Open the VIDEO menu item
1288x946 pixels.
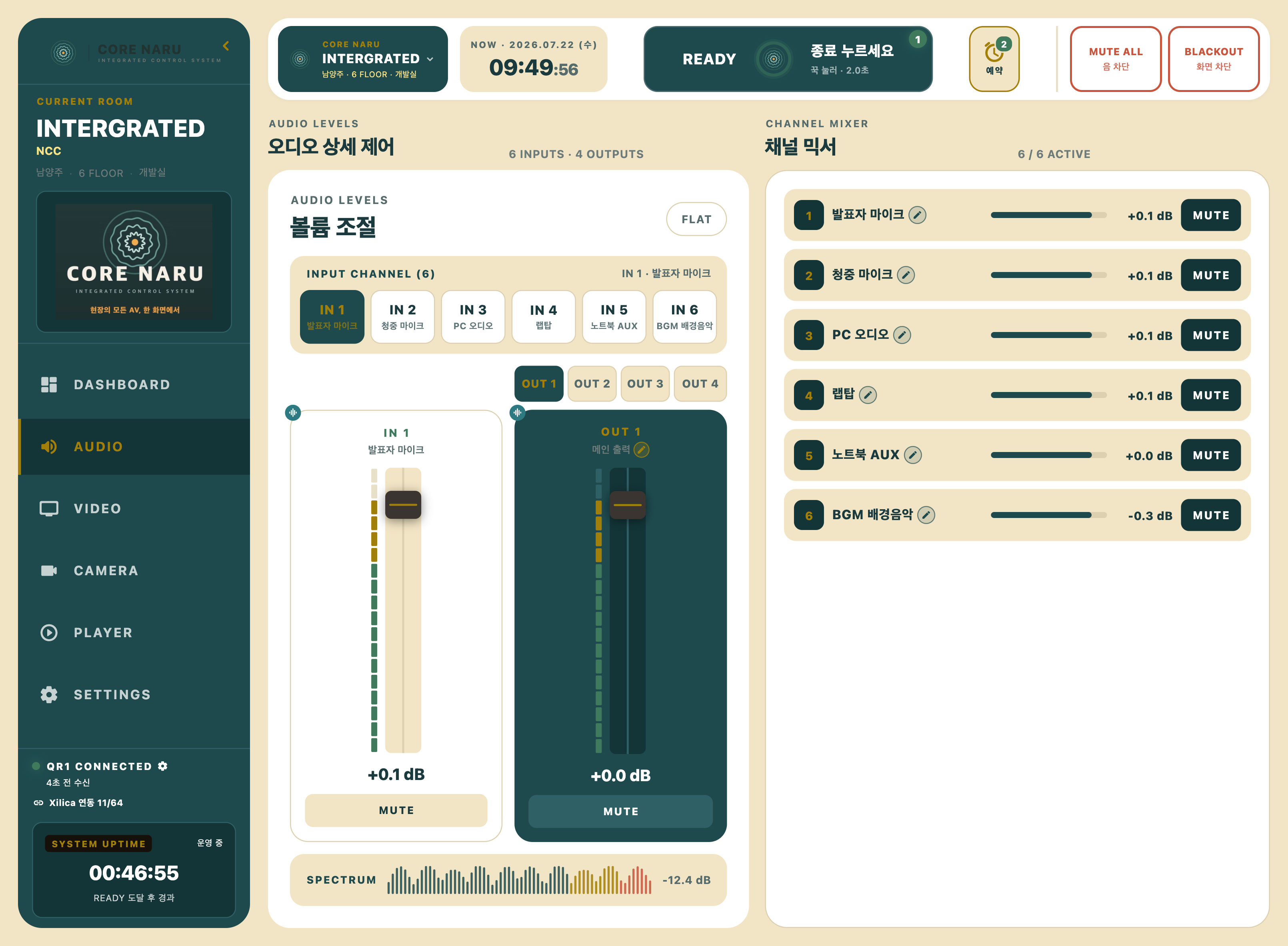[x=134, y=508]
